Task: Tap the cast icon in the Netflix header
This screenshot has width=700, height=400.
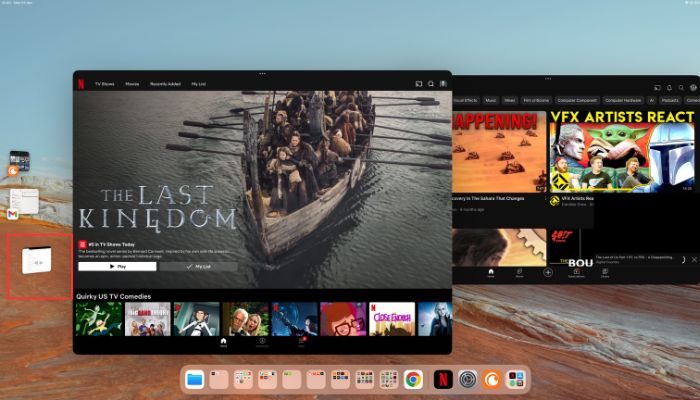Action: click(419, 84)
